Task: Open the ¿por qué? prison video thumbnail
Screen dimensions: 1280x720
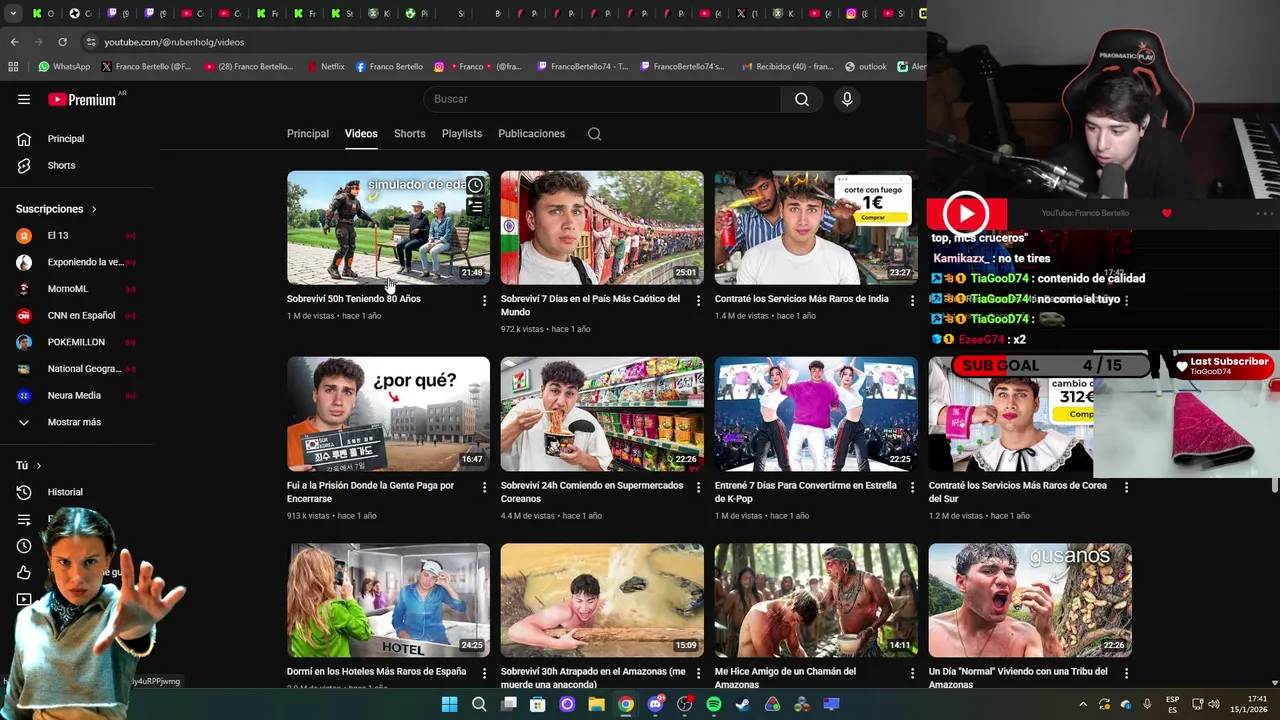Action: 388,414
